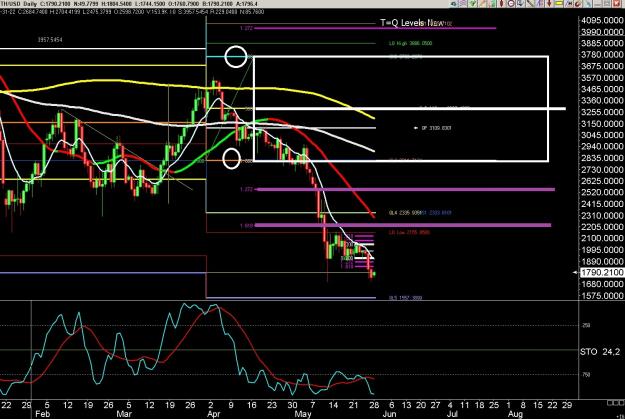Image resolution: width=625 pixels, height=419 pixels.
Task: Click the Apr label on time axis
Action: 214,414
